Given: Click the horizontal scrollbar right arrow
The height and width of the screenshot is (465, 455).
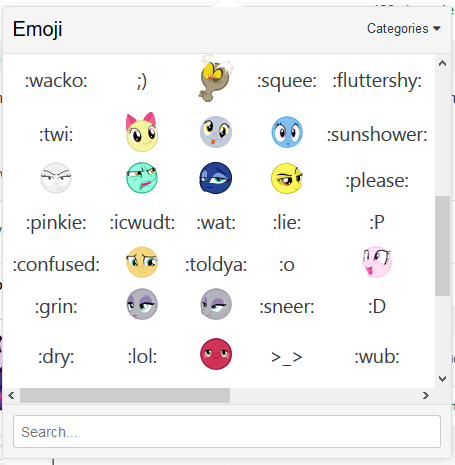Looking at the screenshot, I should (426, 395).
